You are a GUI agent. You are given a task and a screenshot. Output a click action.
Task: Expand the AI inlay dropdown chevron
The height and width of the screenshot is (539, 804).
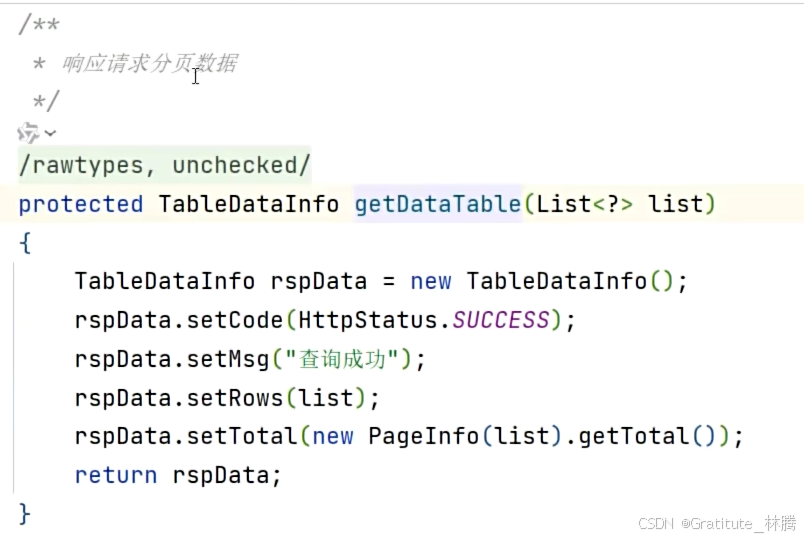coord(50,133)
